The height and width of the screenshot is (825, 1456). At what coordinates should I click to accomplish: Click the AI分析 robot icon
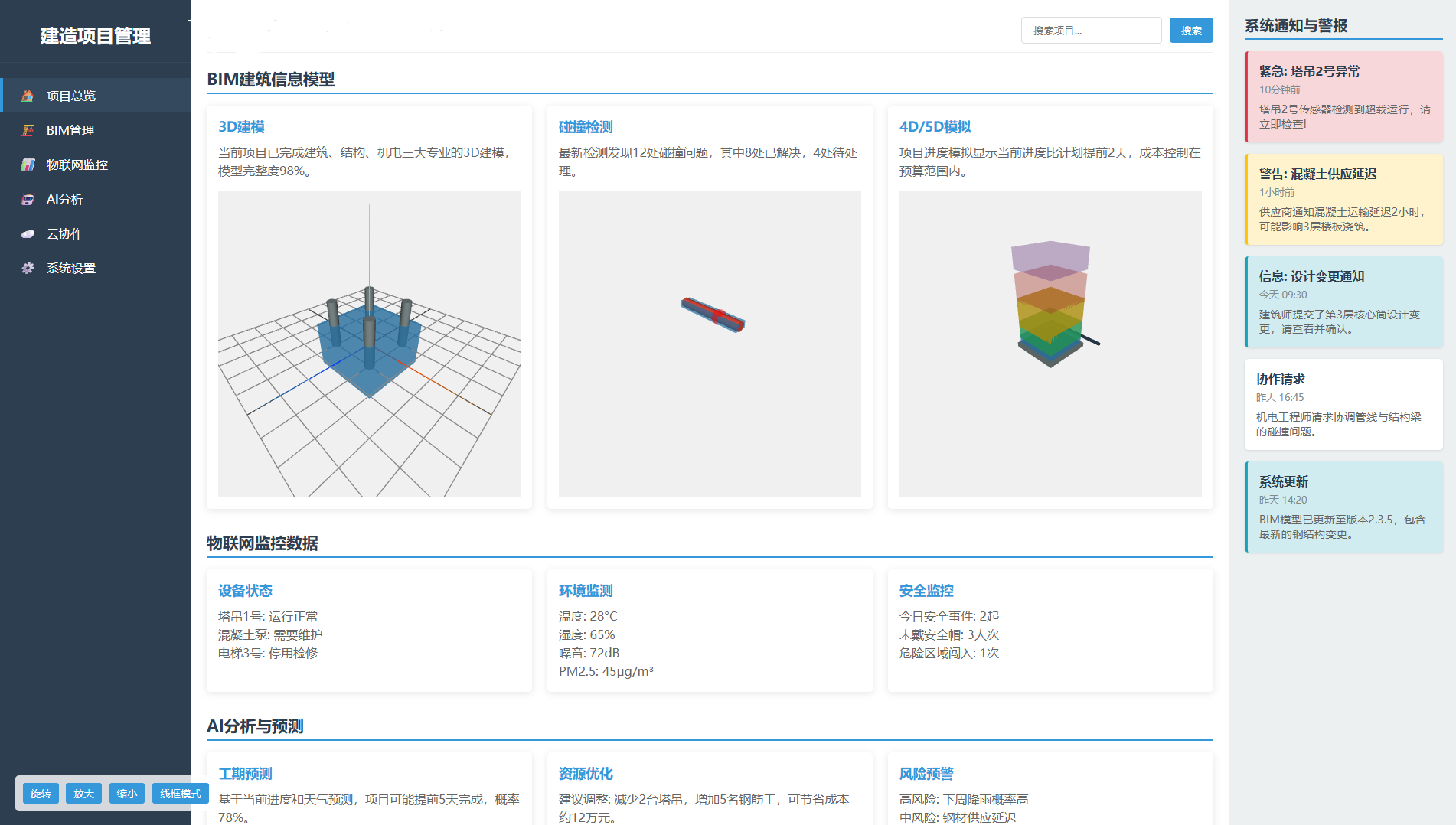coord(28,199)
